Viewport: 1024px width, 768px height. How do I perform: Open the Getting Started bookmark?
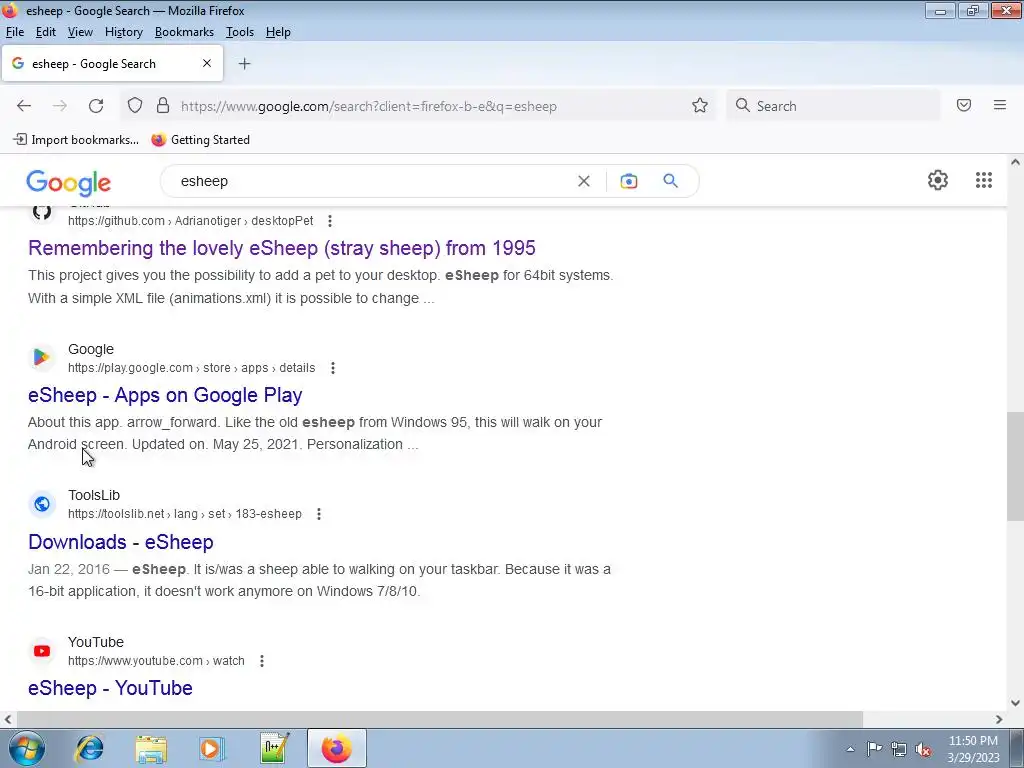tap(200, 140)
